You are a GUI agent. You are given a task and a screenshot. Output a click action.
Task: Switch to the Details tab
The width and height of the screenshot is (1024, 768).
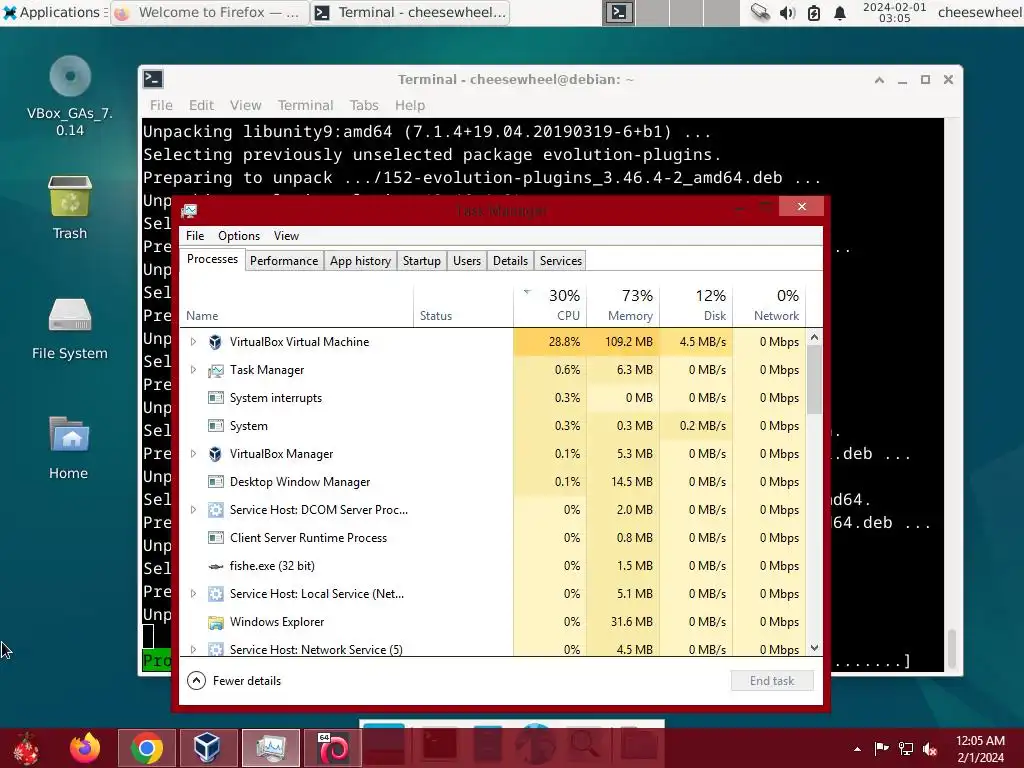[511, 261]
